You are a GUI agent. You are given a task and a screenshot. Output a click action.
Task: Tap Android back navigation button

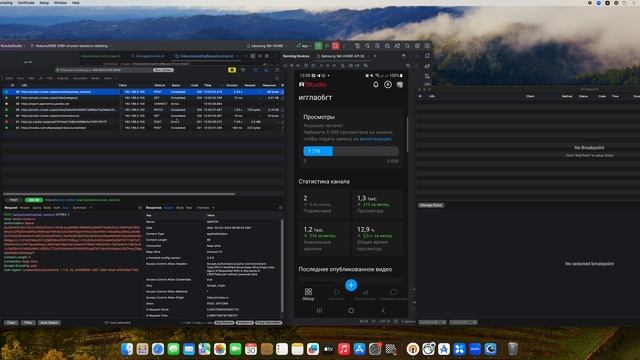(x=383, y=311)
